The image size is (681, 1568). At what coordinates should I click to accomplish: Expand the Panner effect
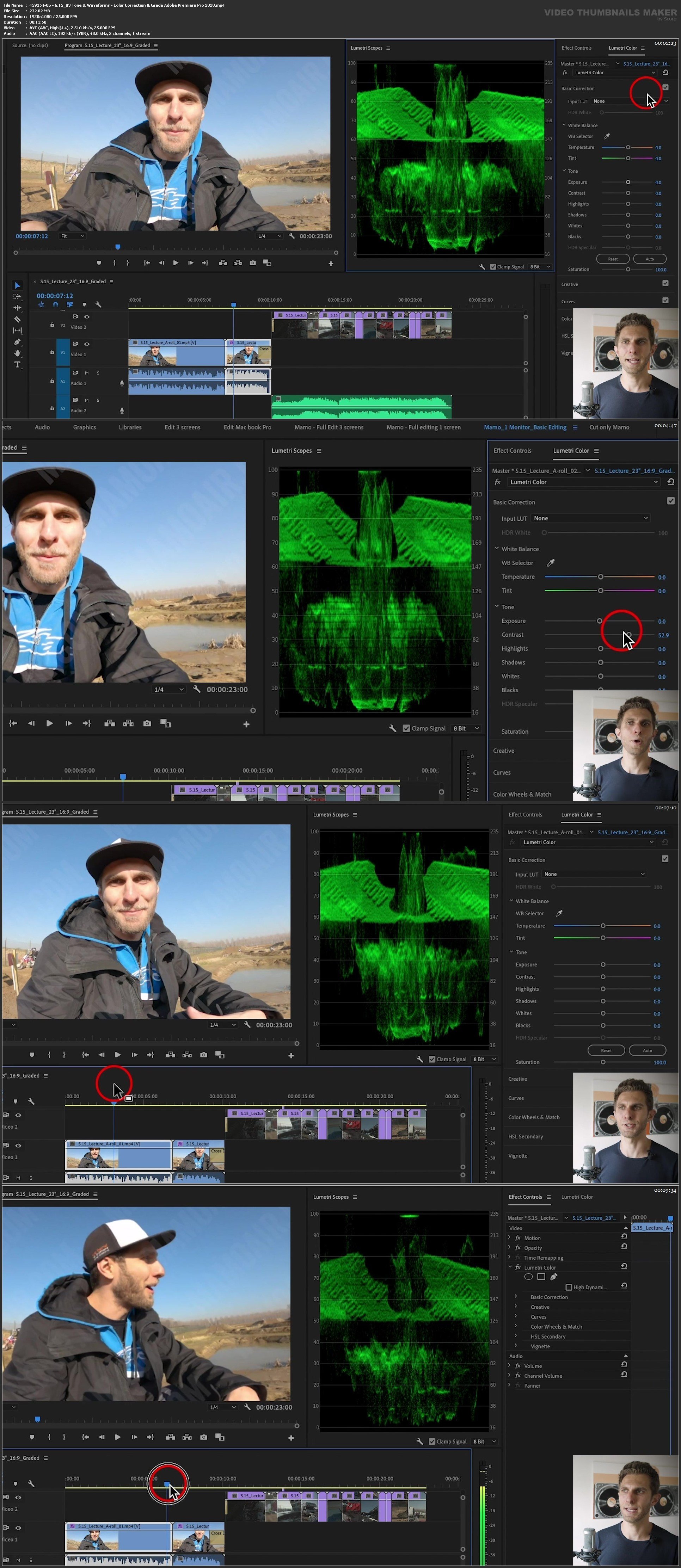(x=510, y=1385)
